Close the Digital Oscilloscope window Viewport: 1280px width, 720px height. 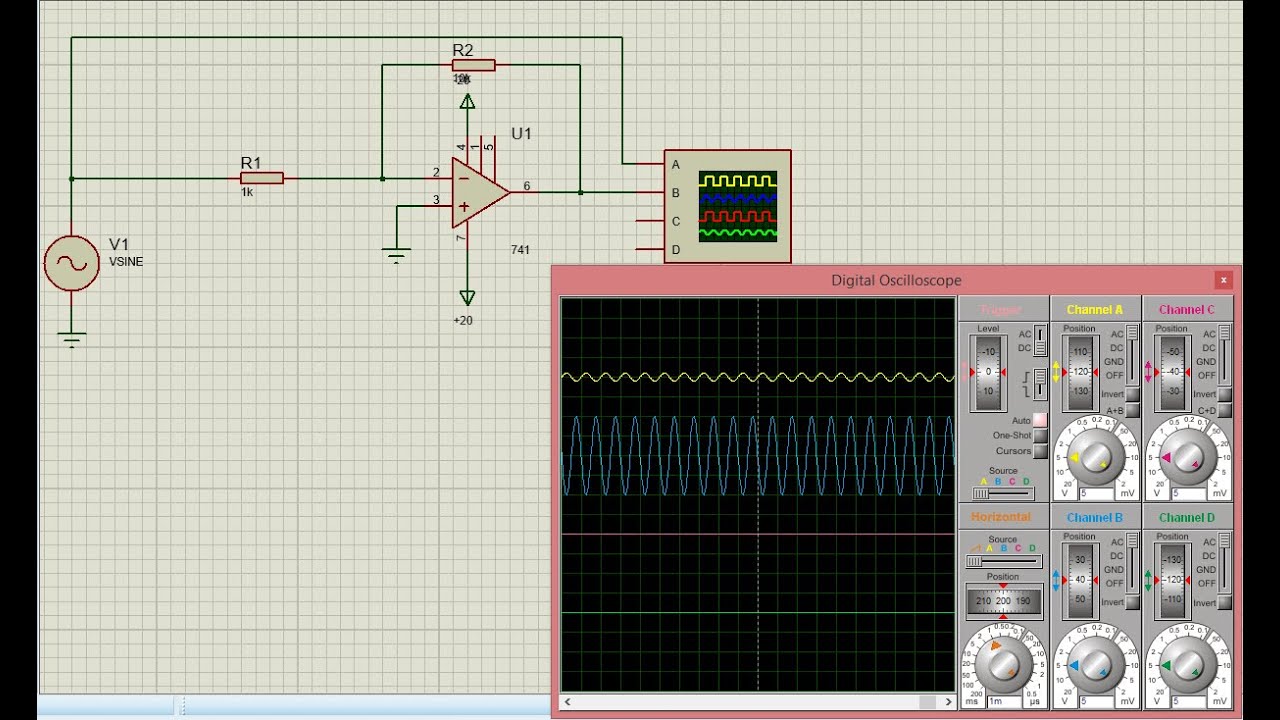coord(1223,280)
